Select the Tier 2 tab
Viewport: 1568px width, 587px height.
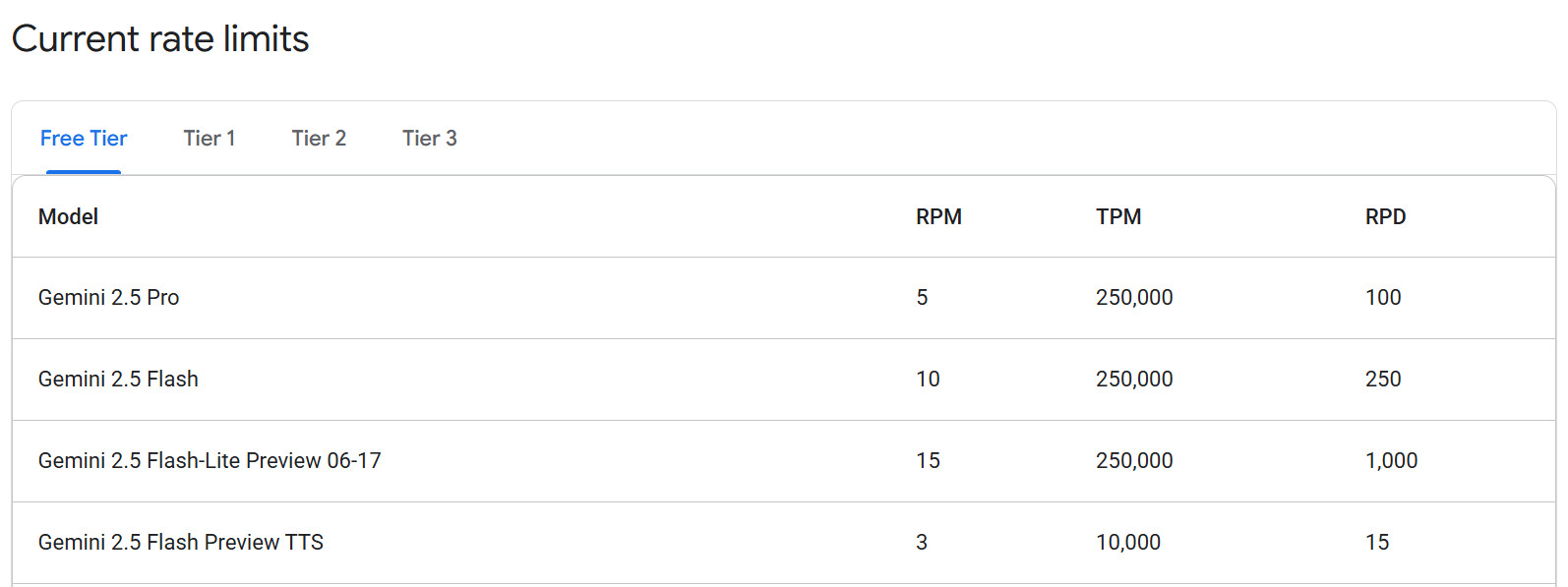point(319,139)
